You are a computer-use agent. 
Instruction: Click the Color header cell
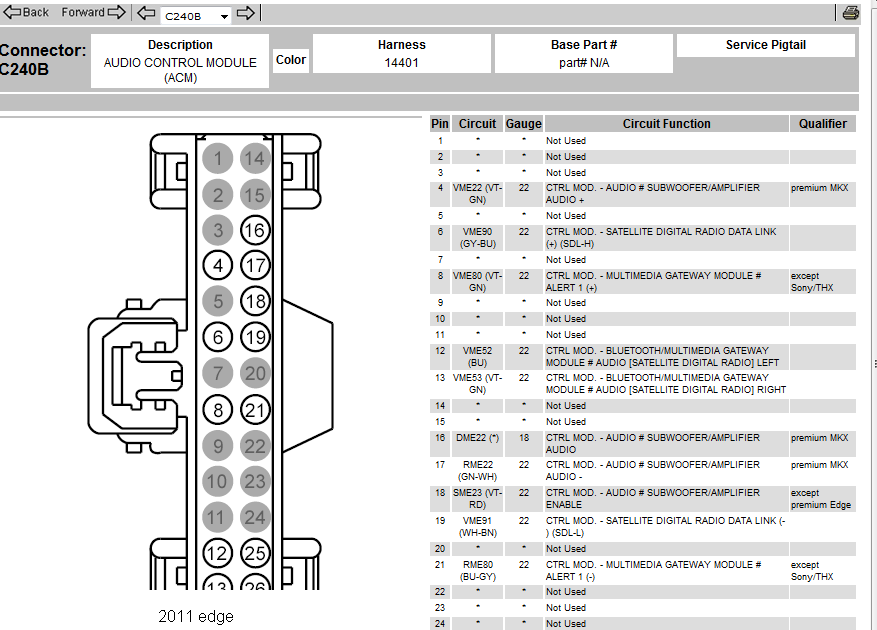tap(291, 60)
